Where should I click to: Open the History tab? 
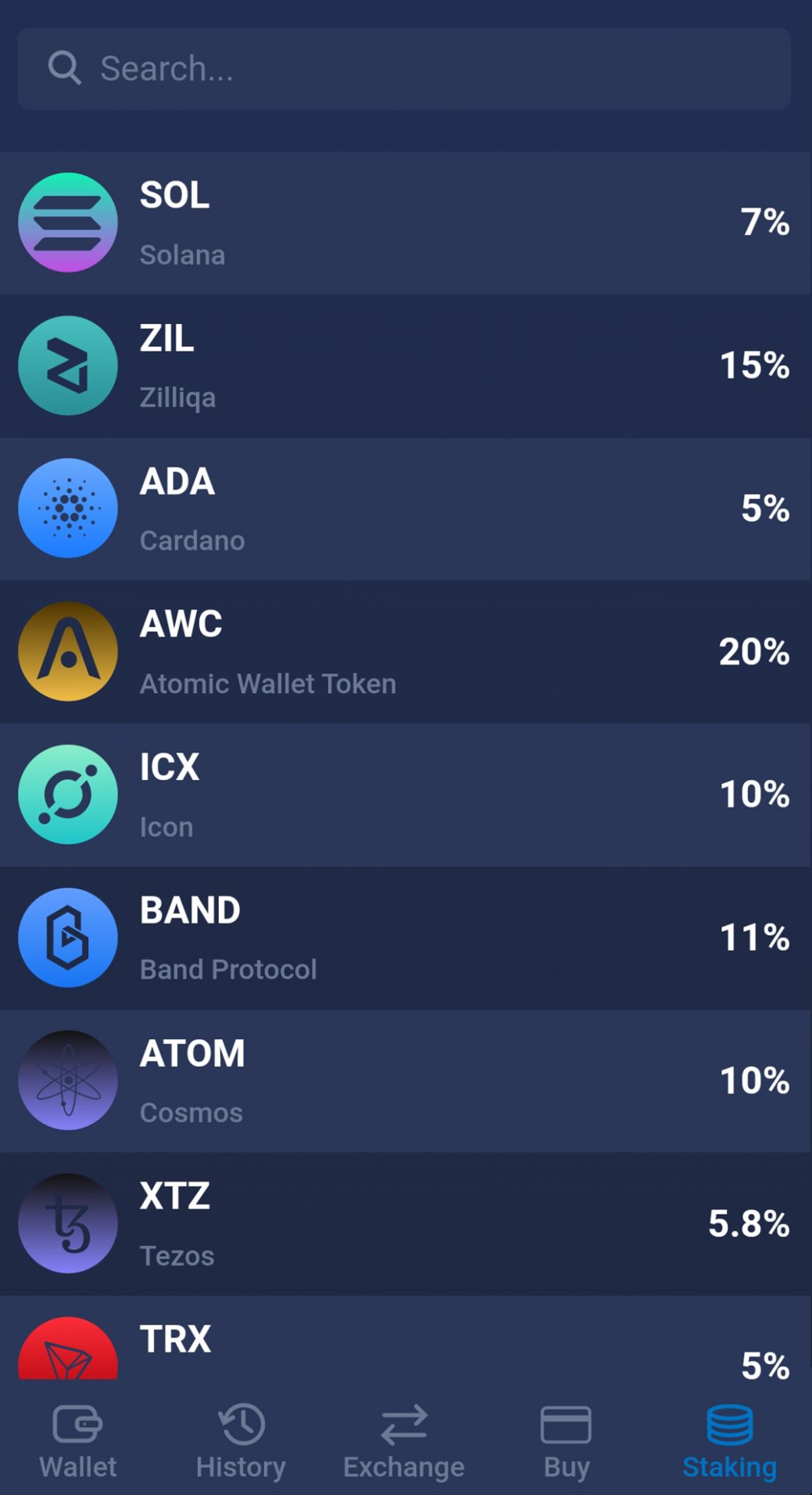pyautogui.click(x=241, y=1440)
